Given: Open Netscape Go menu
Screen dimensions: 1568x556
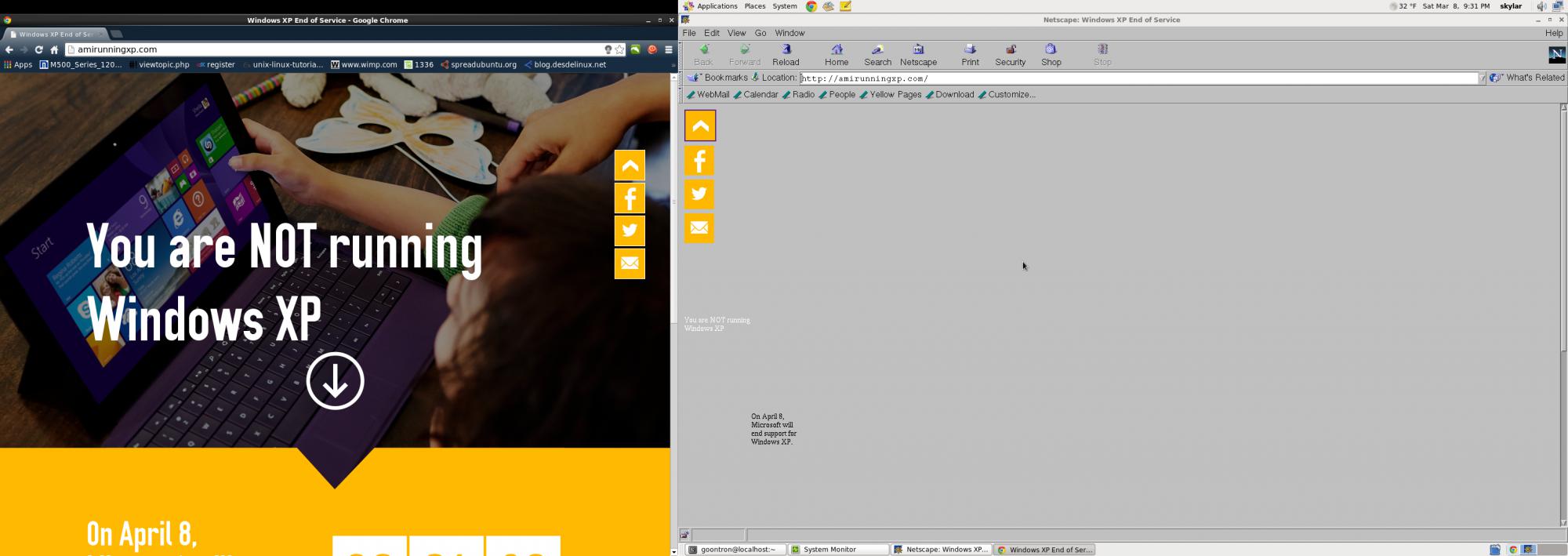Looking at the screenshot, I should (x=760, y=33).
